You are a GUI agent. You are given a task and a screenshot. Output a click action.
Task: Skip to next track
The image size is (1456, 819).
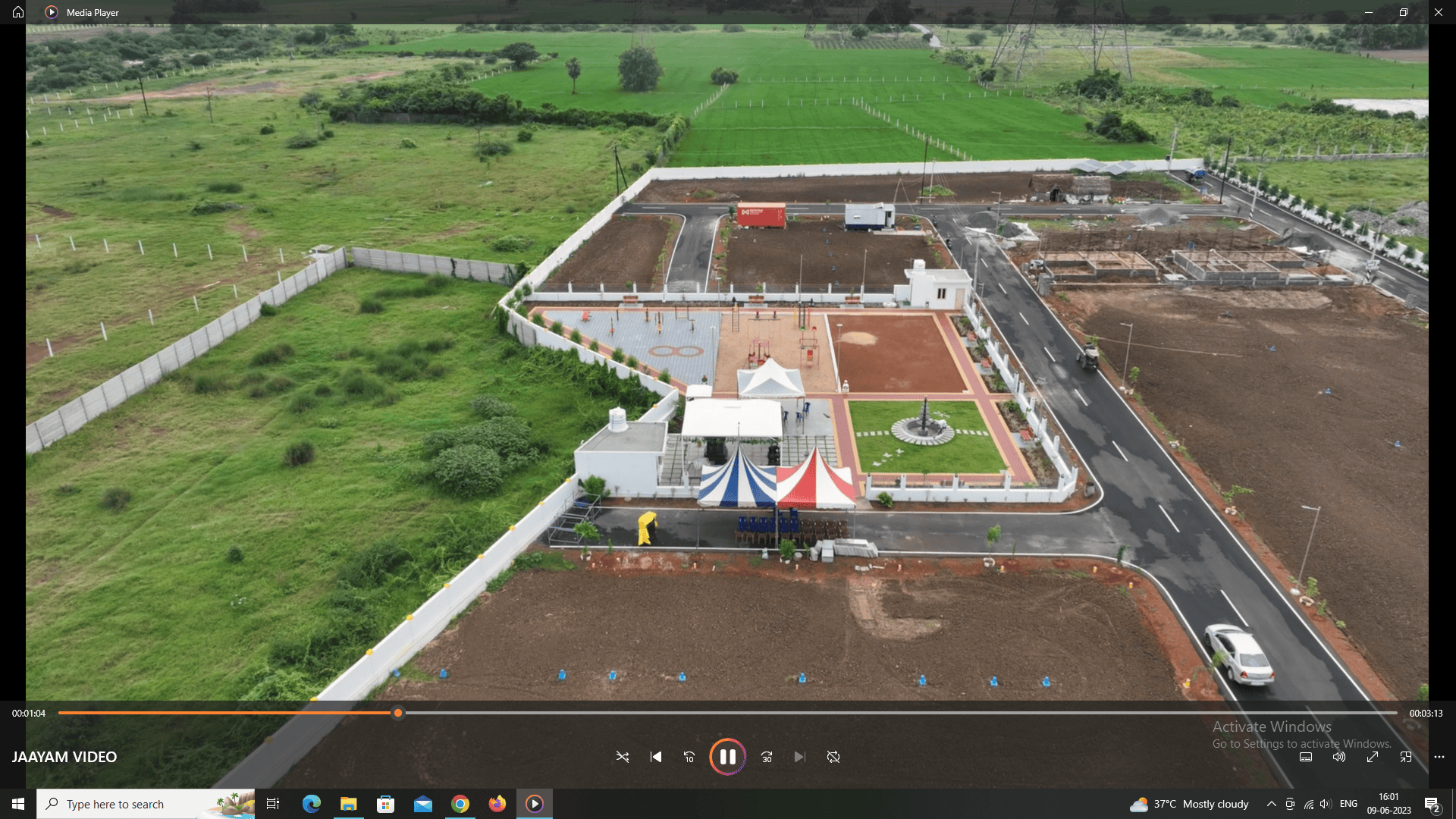click(799, 757)
